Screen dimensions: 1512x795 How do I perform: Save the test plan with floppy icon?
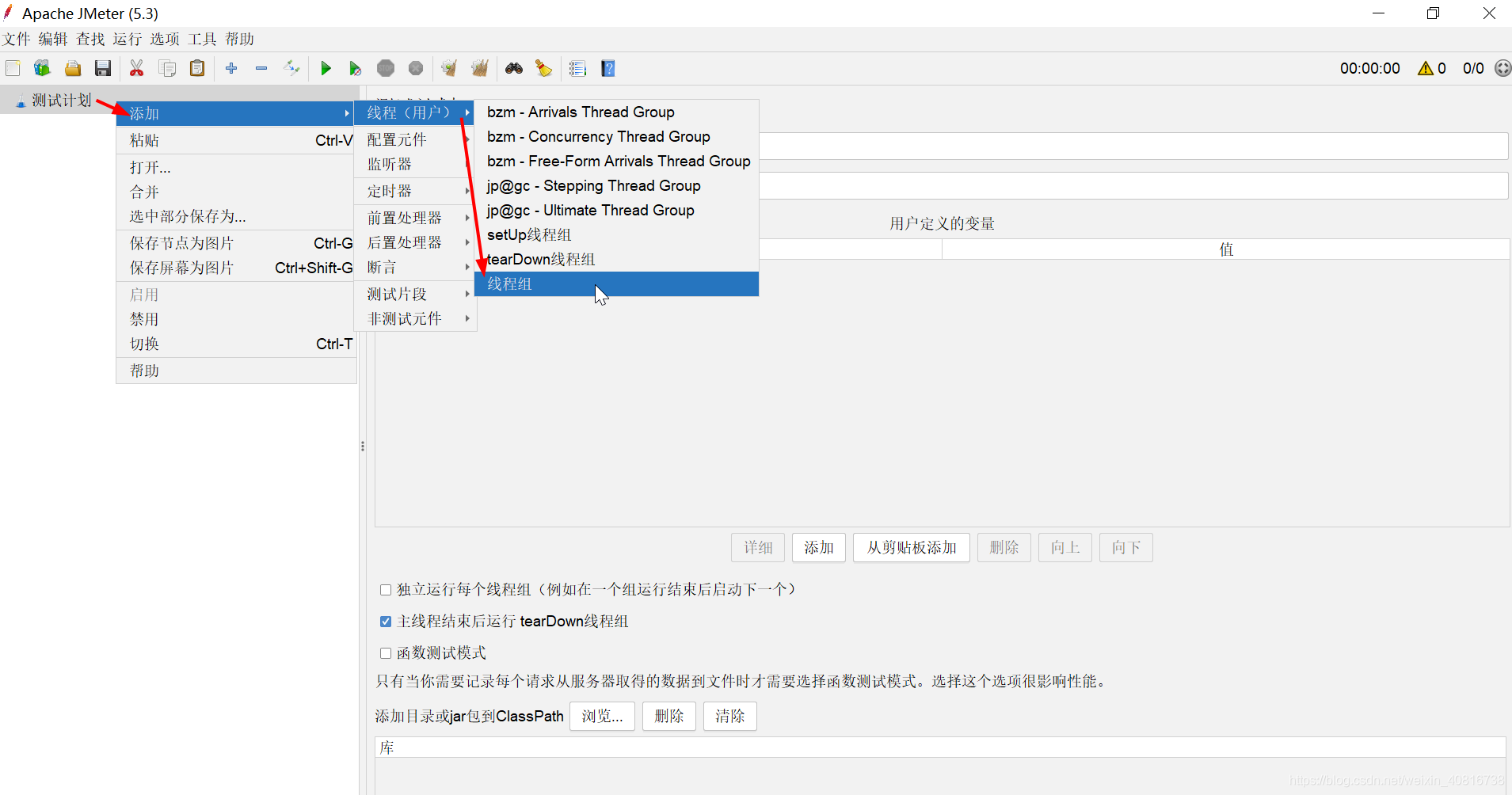click(103, 68)
